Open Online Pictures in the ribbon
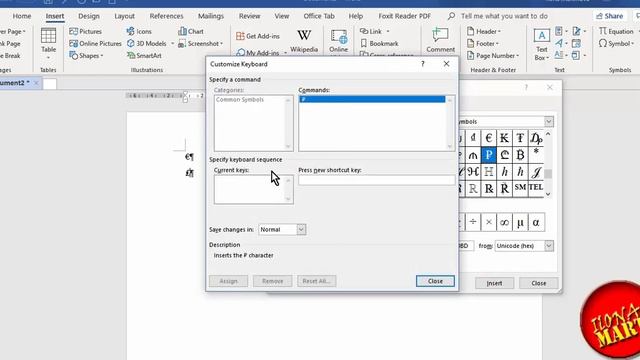Screen dimensions: 640x360 95,43
